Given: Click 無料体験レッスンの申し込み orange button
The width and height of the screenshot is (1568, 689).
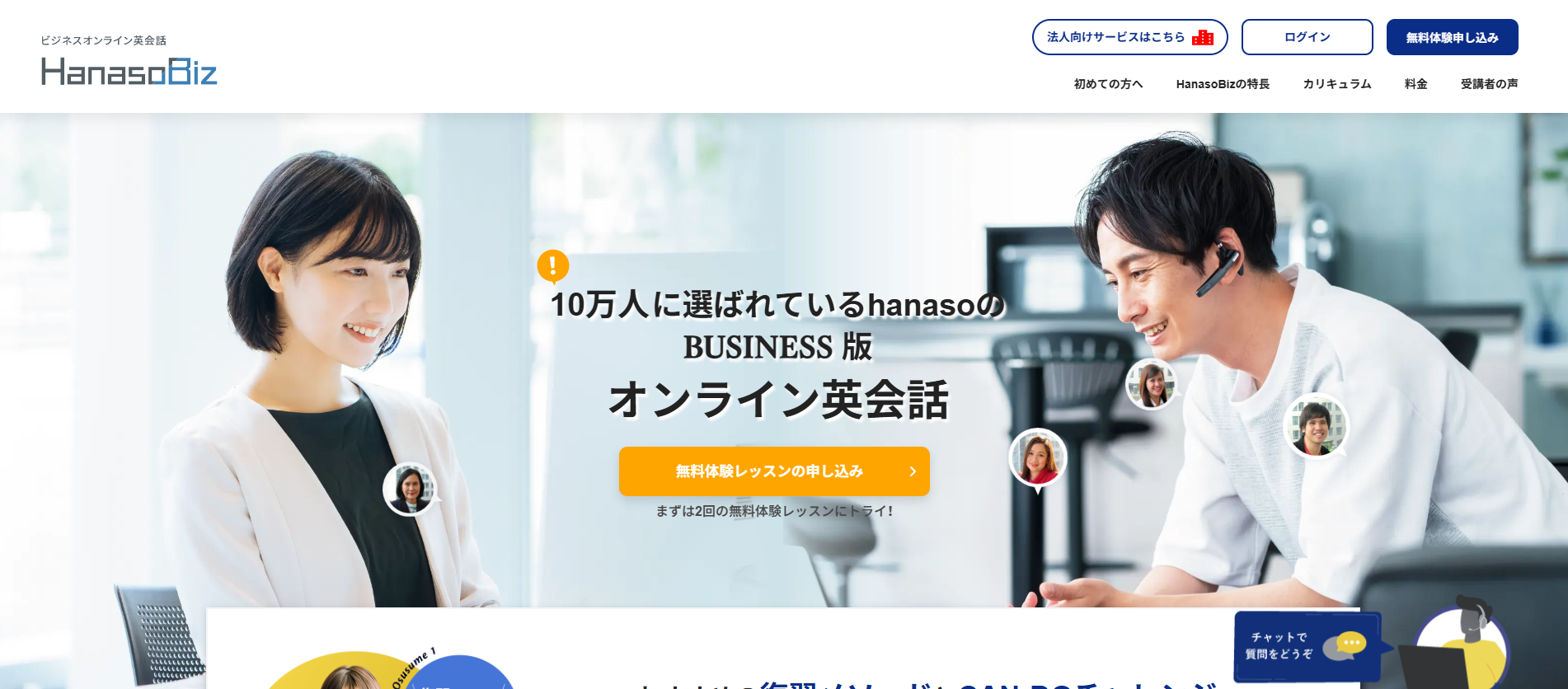Looking at the screenshot, I should point(774,471).
